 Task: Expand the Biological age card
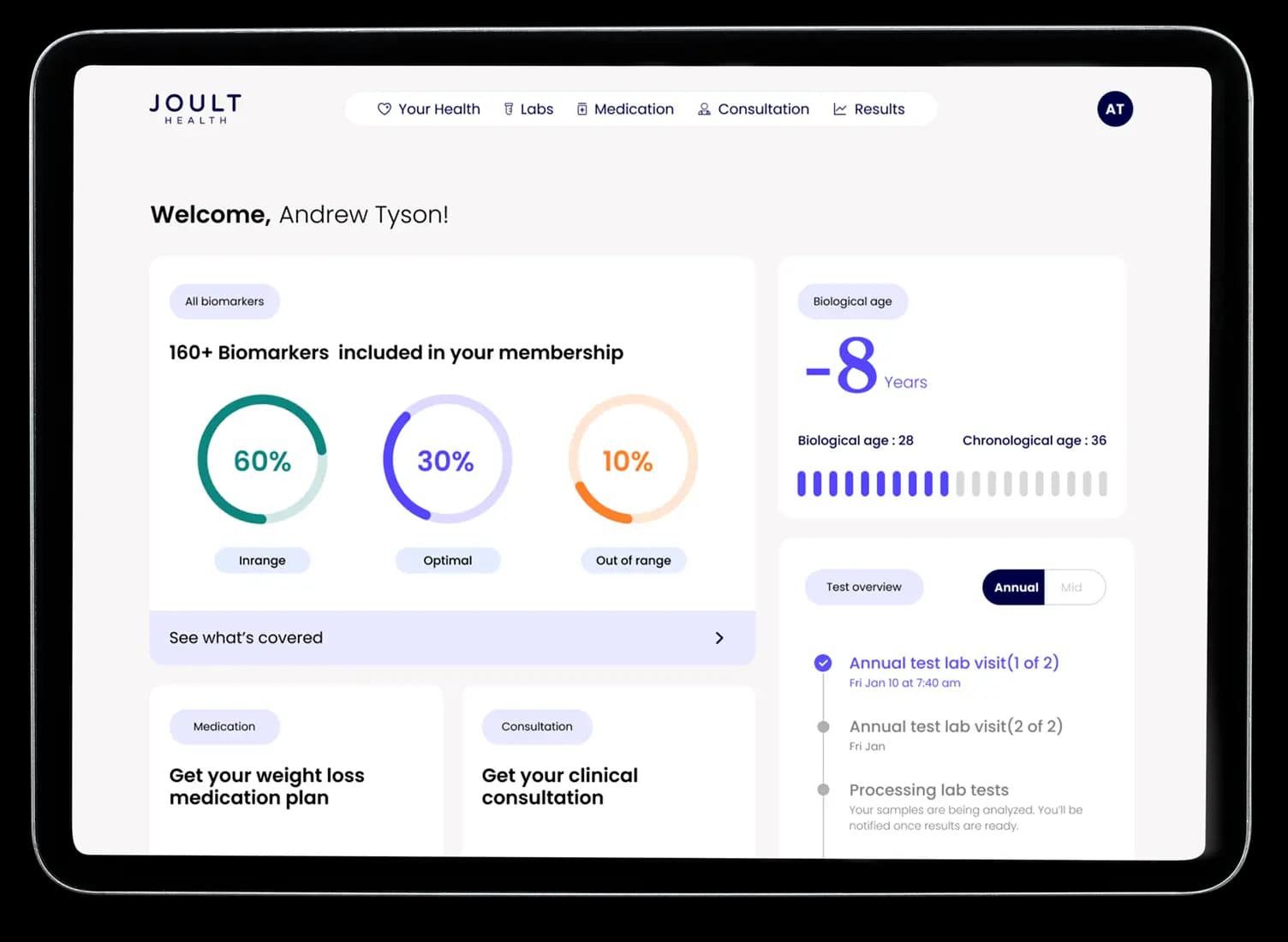(x=852, y=301)
